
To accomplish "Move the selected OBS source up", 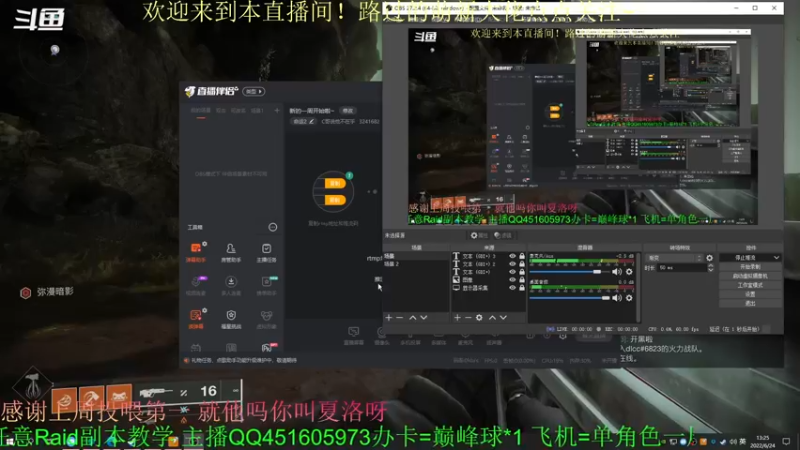I will point(492,317).
